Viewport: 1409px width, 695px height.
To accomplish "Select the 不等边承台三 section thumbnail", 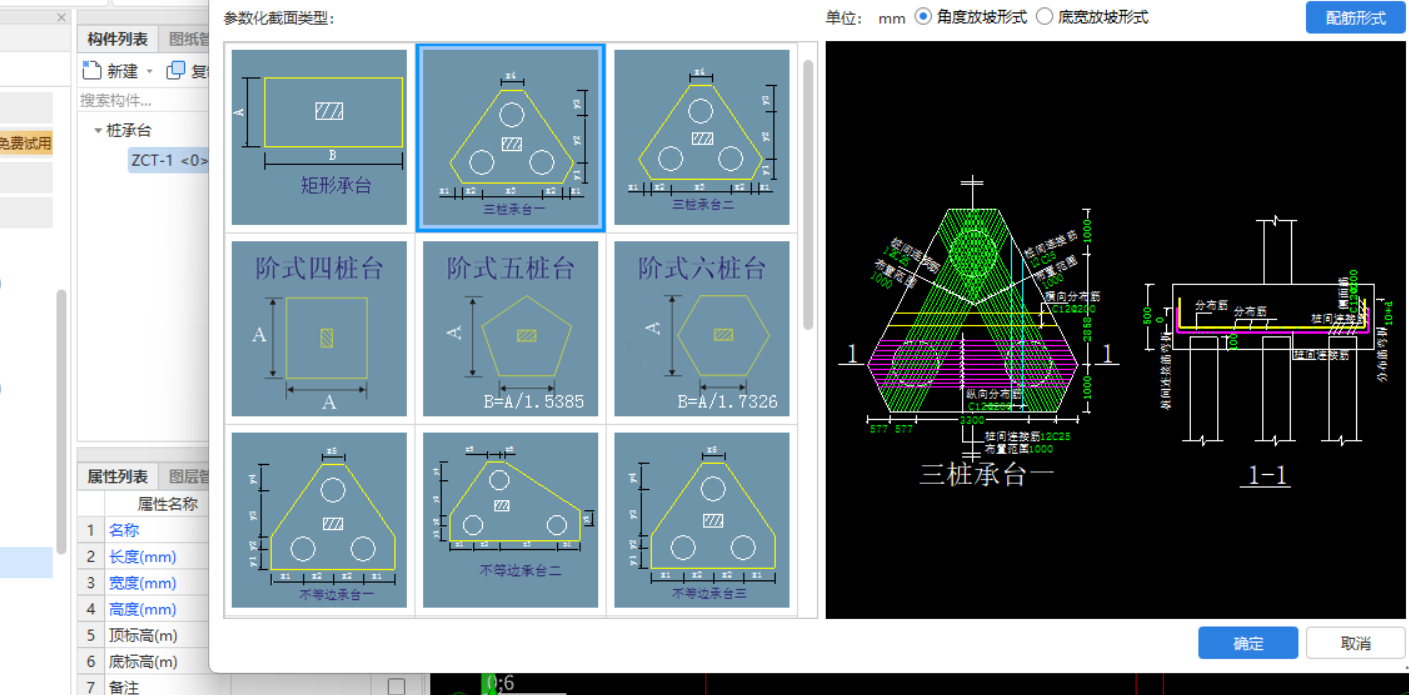I will pyautogui.click(x=702, y=520).
